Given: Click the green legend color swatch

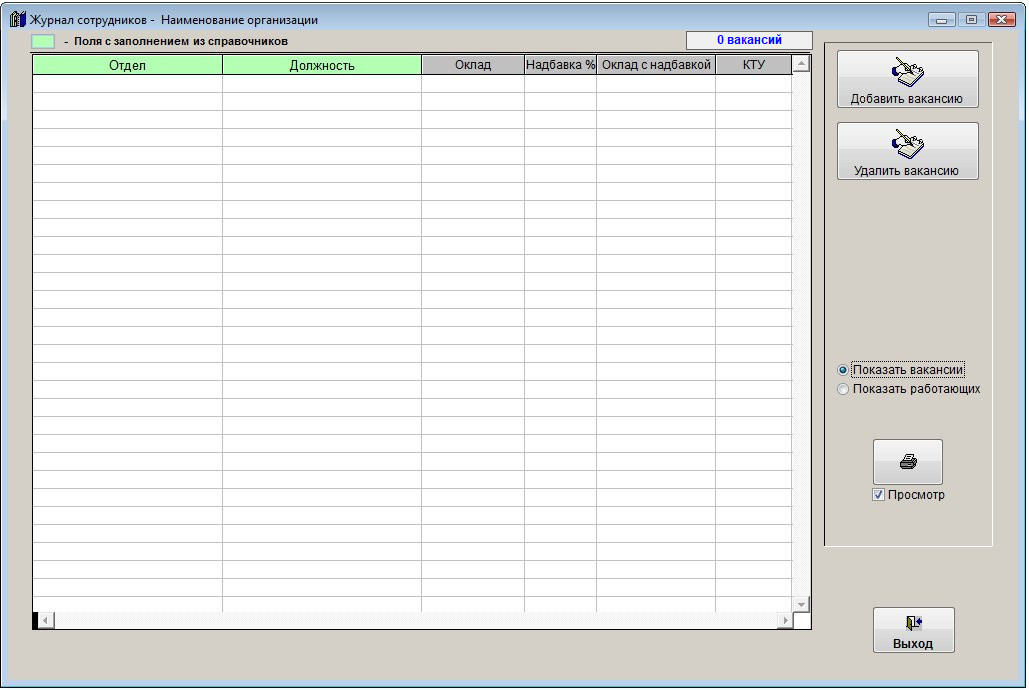Looking at the screenshot, I should pos(43,41).
